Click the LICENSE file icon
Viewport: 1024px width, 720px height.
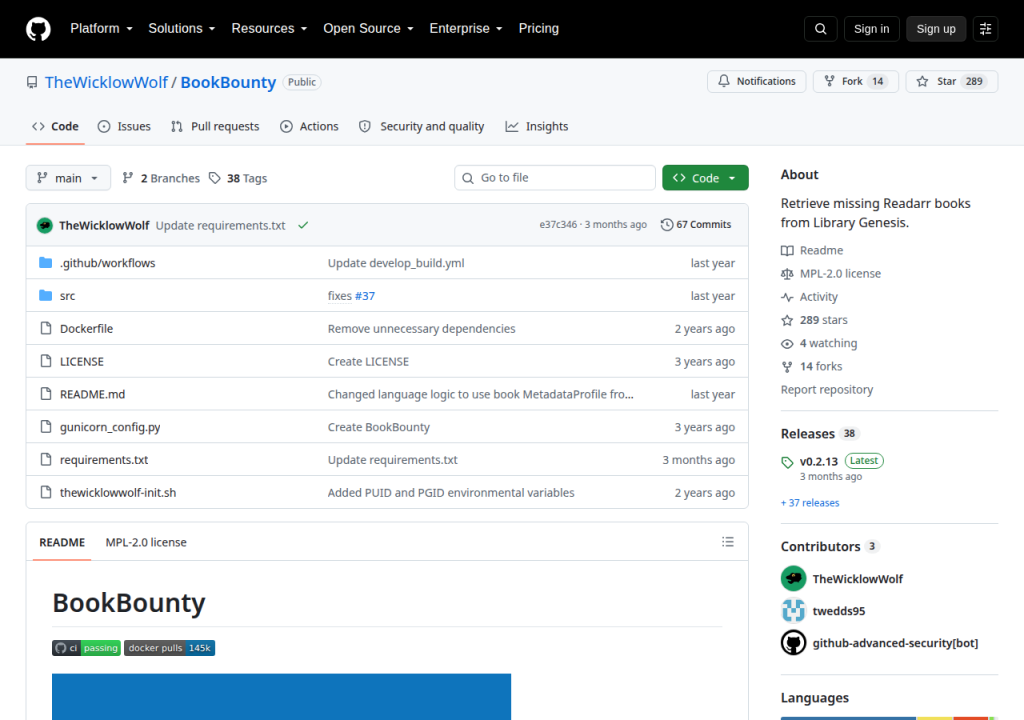[46, 361]
